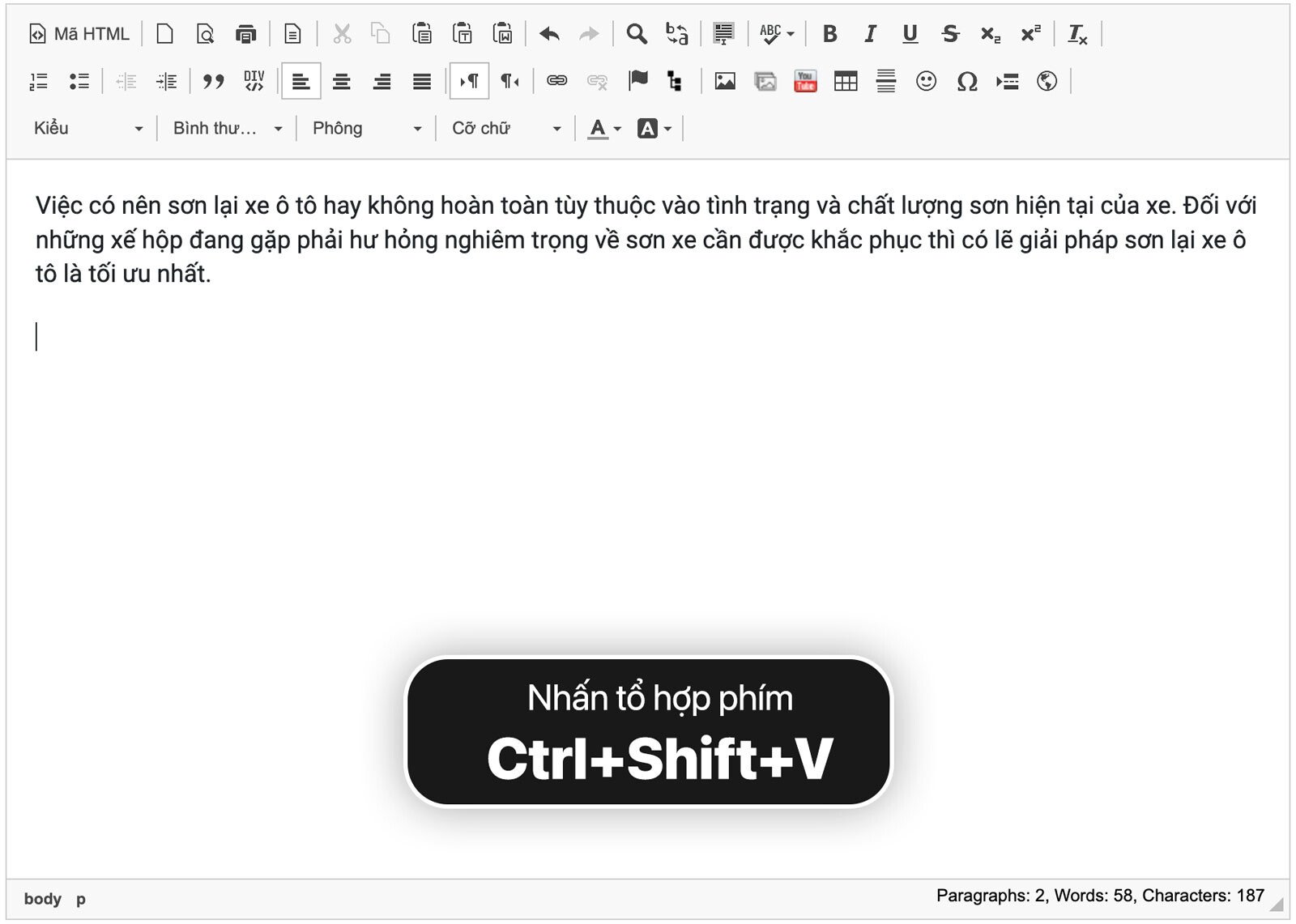
Task: Open the smiley emoticon picker
Action: [926, 81]
